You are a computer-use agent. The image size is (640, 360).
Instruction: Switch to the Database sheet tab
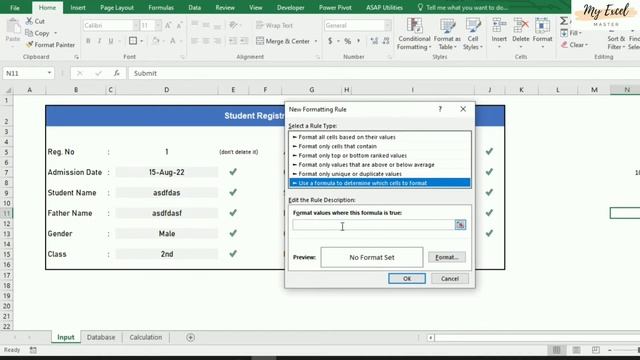[101, 337]
